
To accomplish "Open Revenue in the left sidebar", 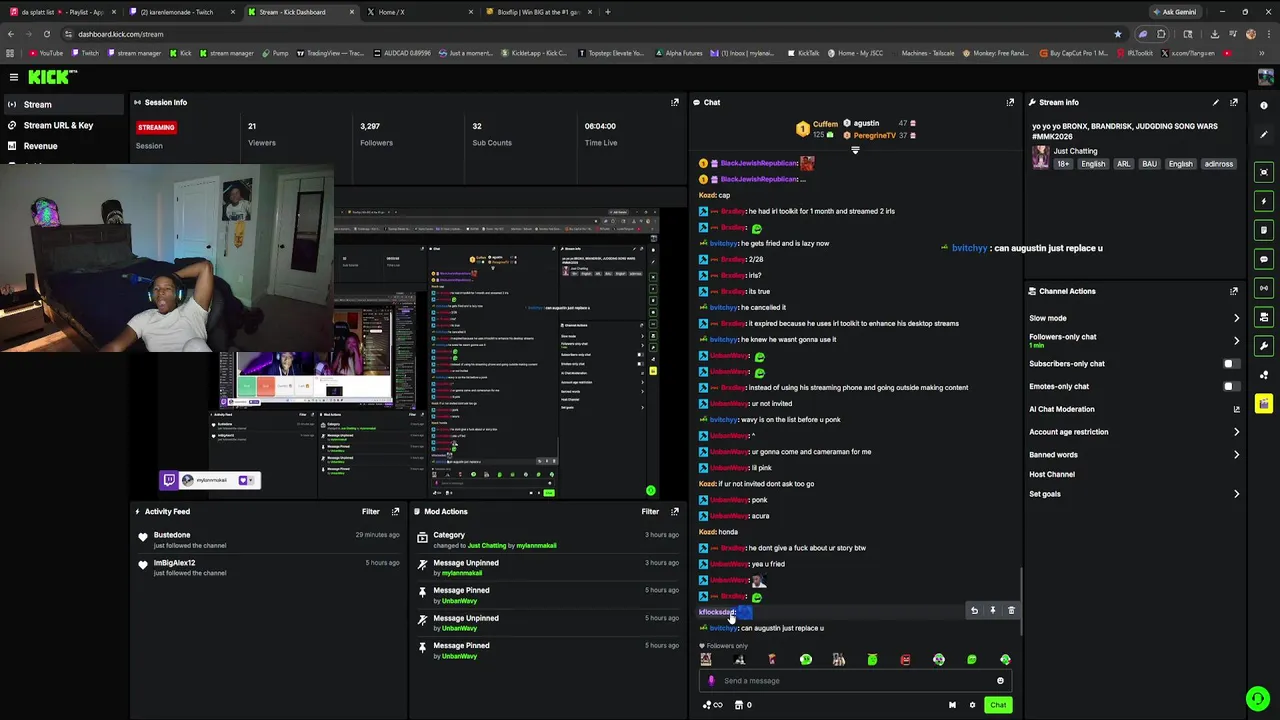I will pyautogui.click(x=62, y=146).
